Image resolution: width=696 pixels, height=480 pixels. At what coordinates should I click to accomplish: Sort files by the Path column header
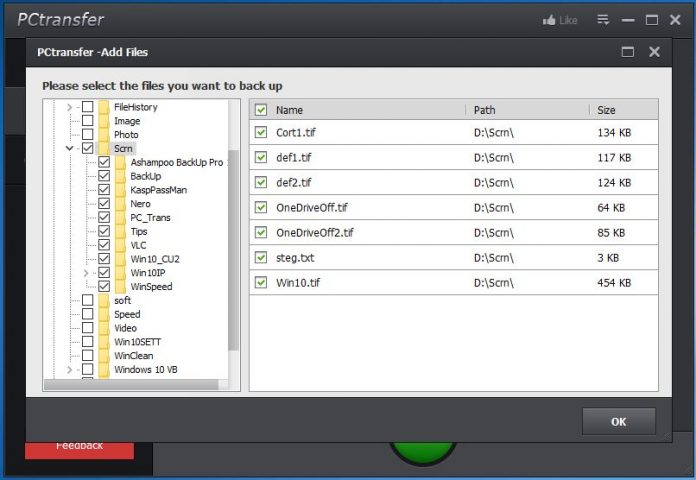click(484, 110)
